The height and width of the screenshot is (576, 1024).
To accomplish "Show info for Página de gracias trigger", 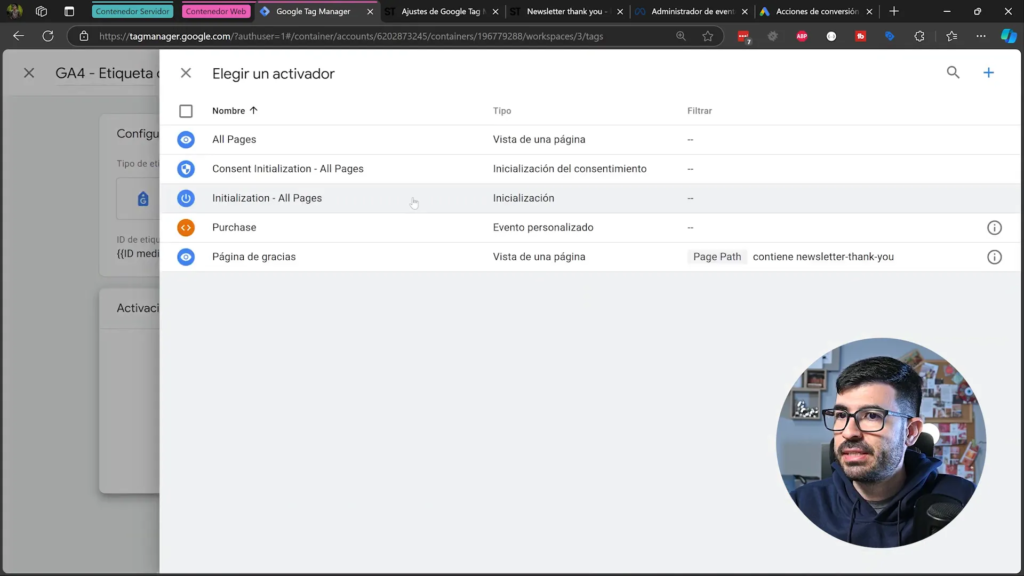I will click(994, 257).
